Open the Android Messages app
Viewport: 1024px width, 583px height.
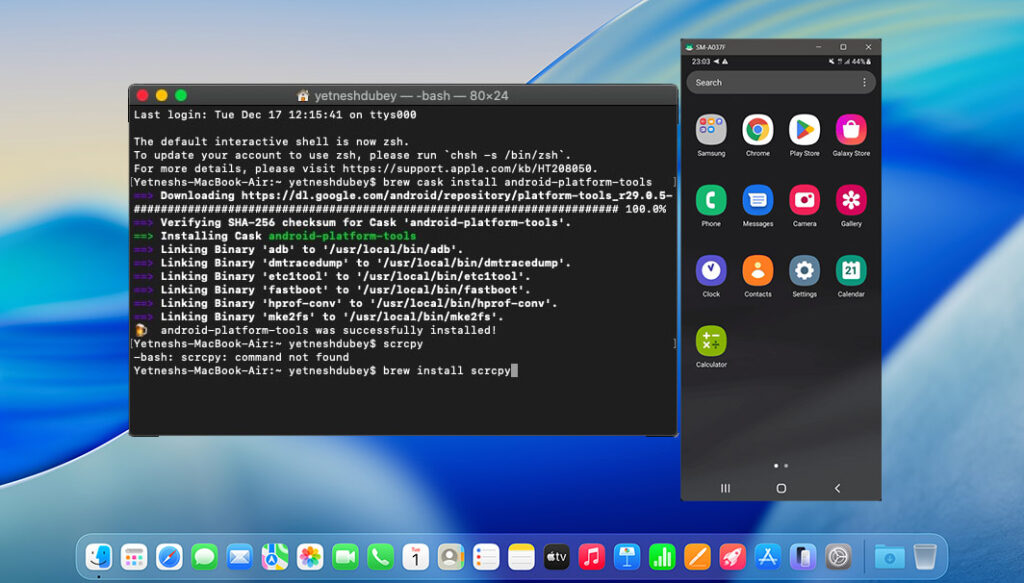(758, 200)
